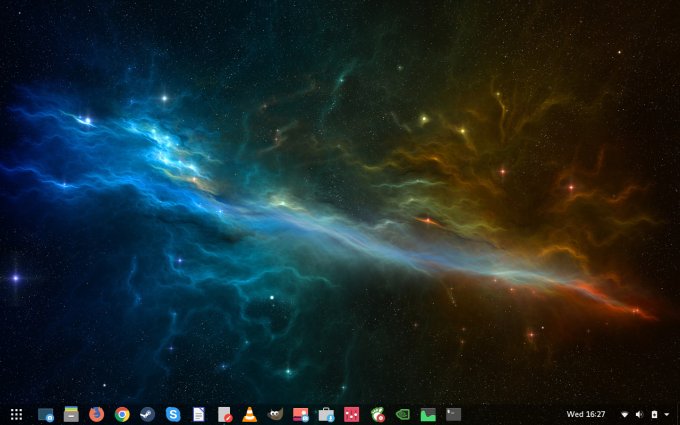Image resolution: width=680 pixels, height=425 pixels.
Task: Show battery status in the tray
Action: (654, 414)
